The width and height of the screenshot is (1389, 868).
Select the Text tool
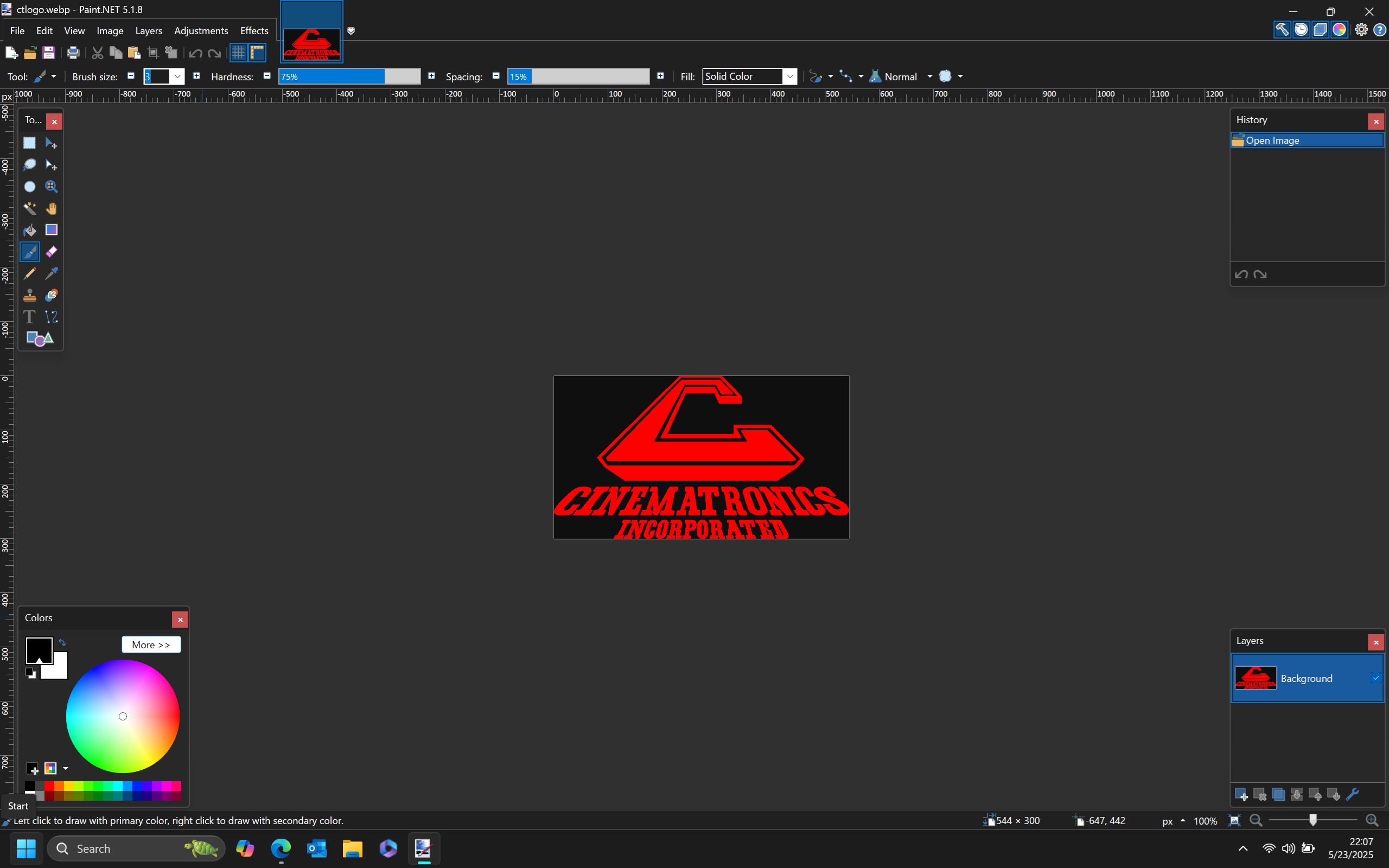[29, 317]
